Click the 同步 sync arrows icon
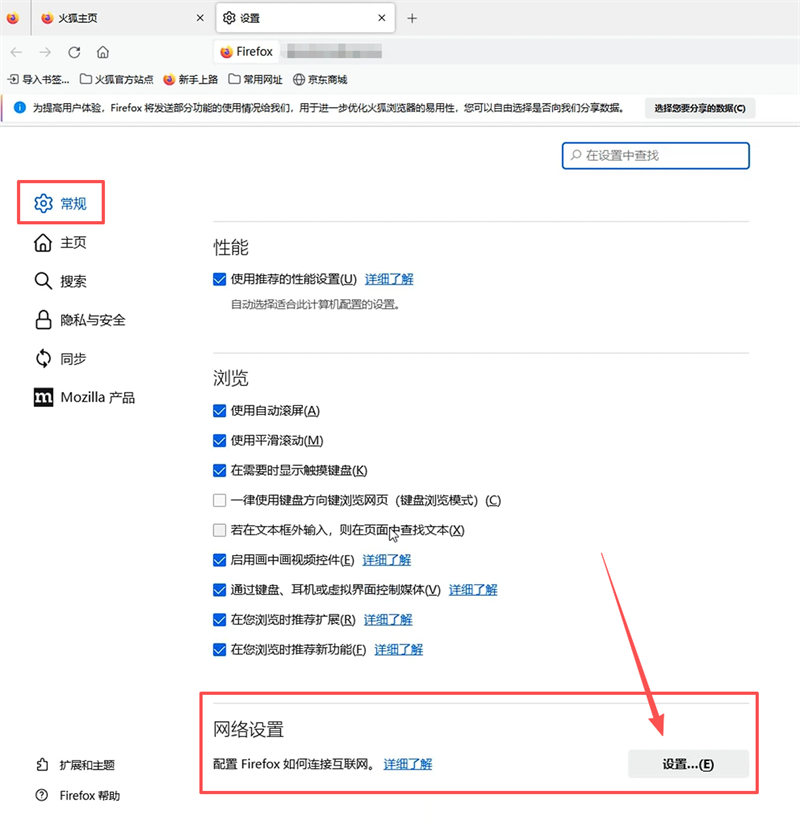Image resolution: width=800 pixels, height=824 pixels. tap(42, 358)
